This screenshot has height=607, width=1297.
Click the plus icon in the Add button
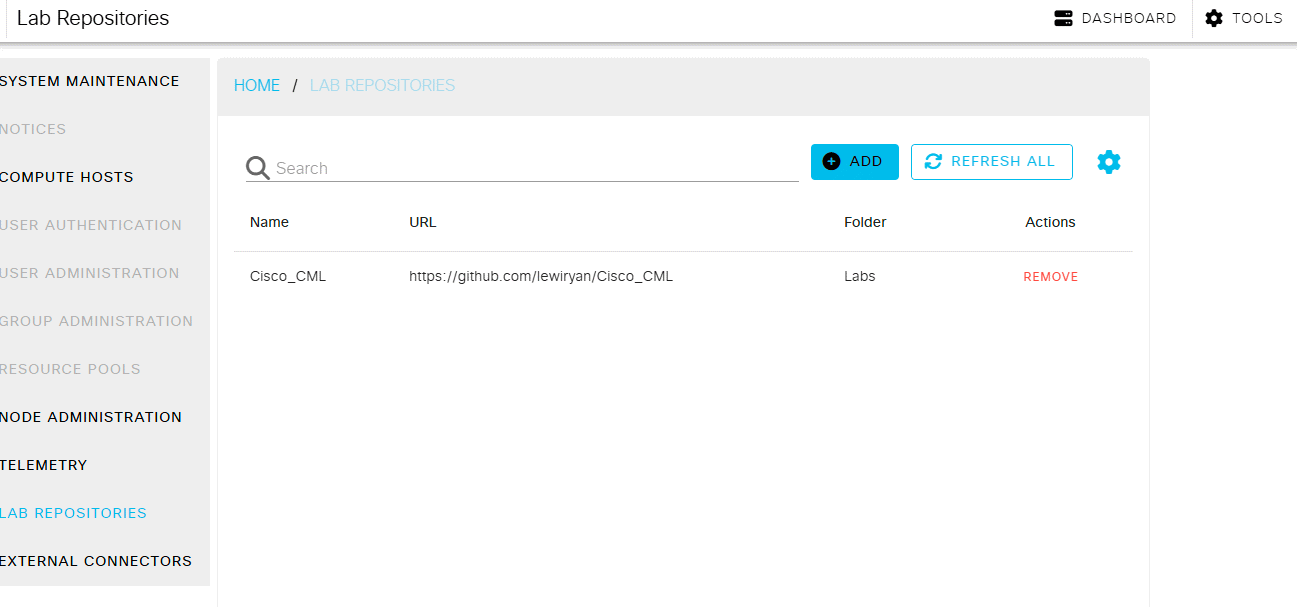coord(831,161)
